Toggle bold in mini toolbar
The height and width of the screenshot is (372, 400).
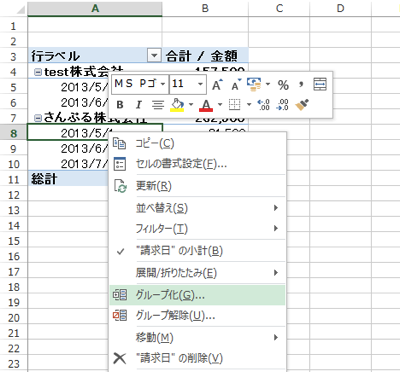(x=120, y=105)
